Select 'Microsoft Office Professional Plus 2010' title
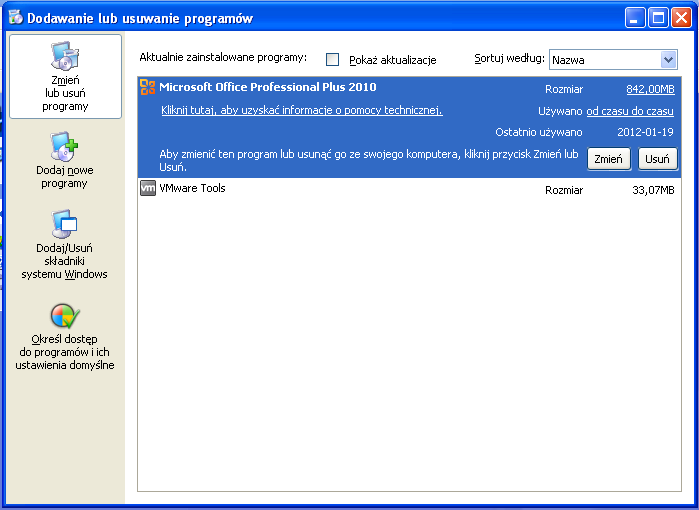 coord(267,87)
